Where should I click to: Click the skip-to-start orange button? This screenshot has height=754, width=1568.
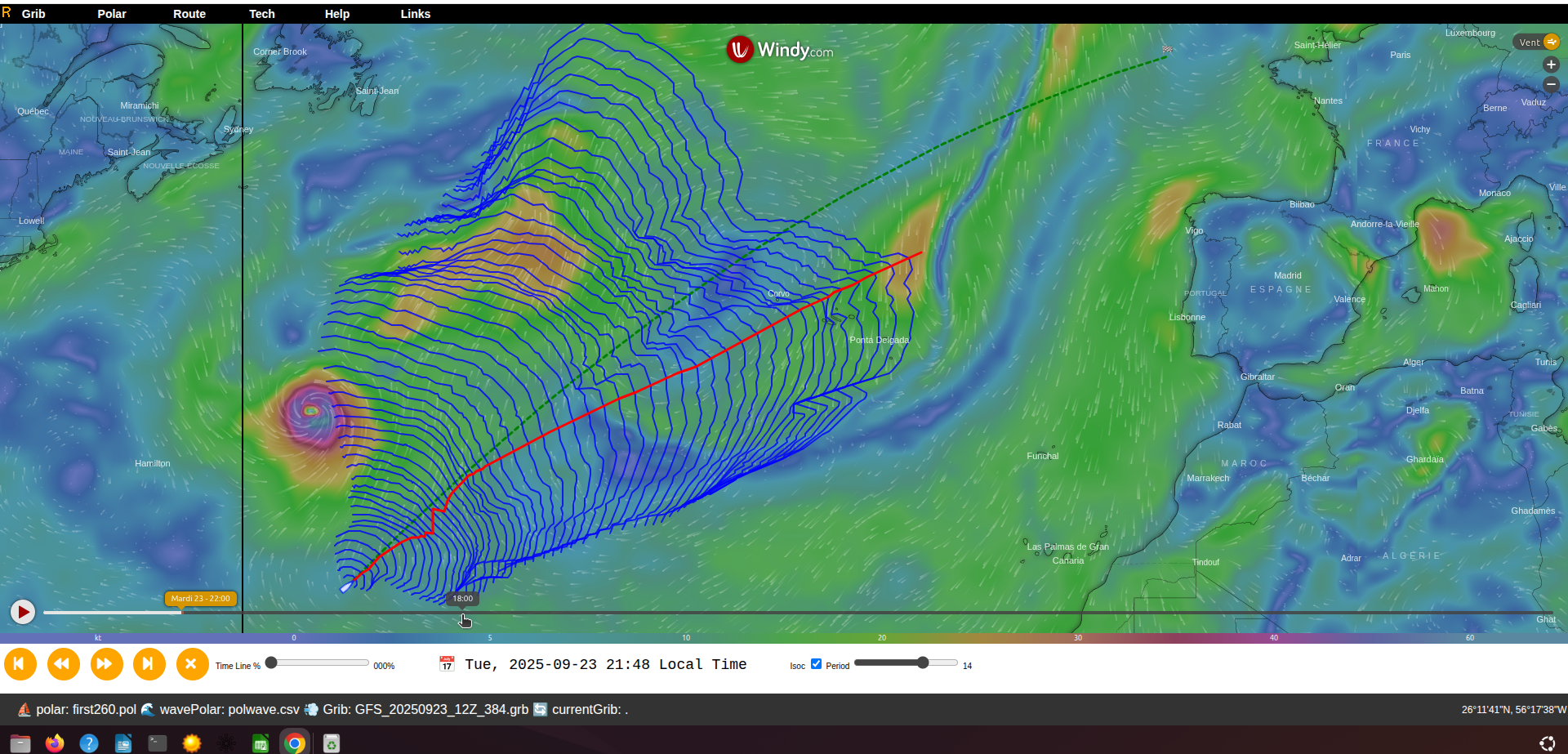(x=20, y=664)
